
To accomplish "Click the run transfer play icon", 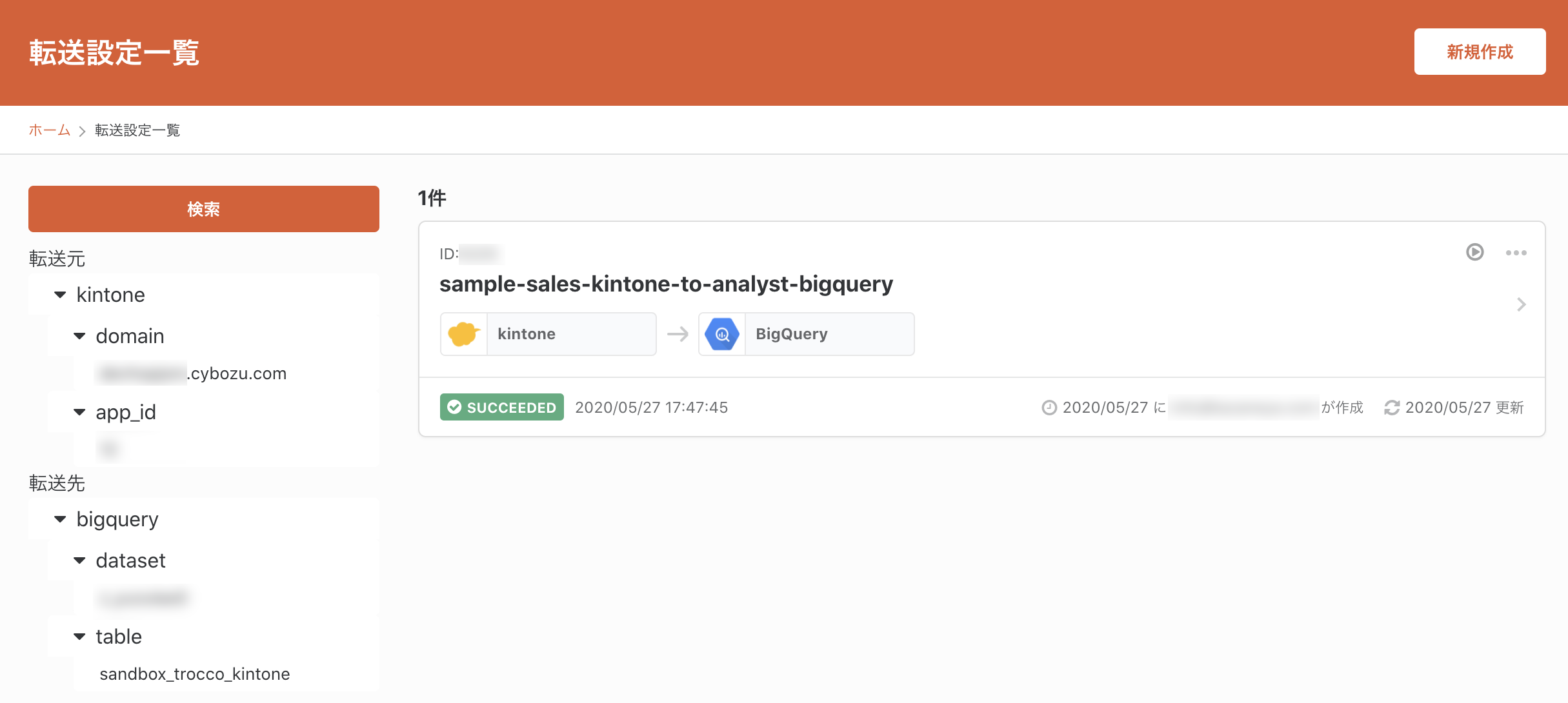I will point(1474,252).
